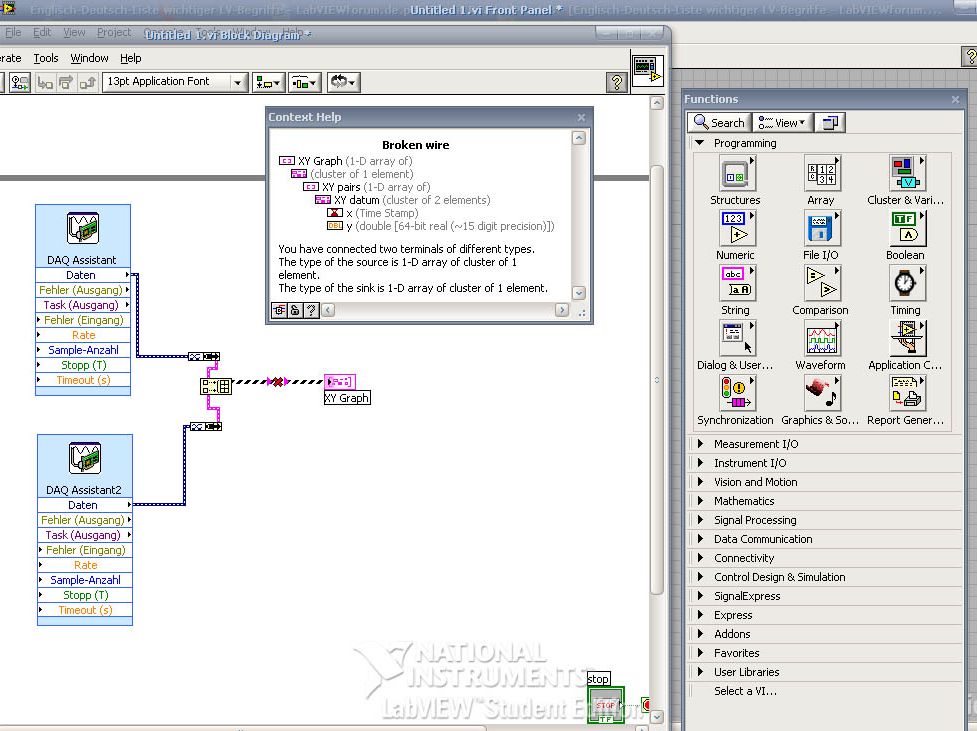Click Select a VI... in Functions palette
Image resolution: width=977 pixels, height=731 pixels.
pos(745,691)
